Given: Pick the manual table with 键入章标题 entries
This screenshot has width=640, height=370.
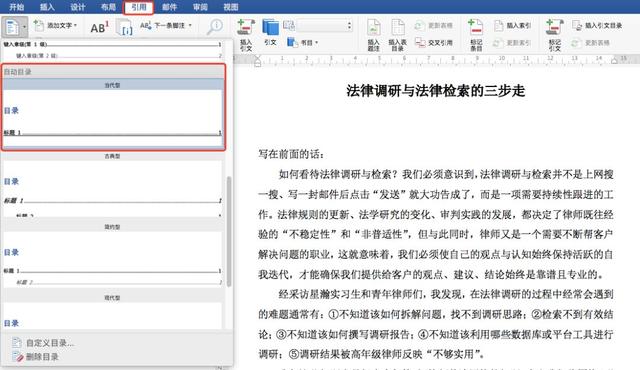Looking at the screenshot, I should tap(113, 50).
